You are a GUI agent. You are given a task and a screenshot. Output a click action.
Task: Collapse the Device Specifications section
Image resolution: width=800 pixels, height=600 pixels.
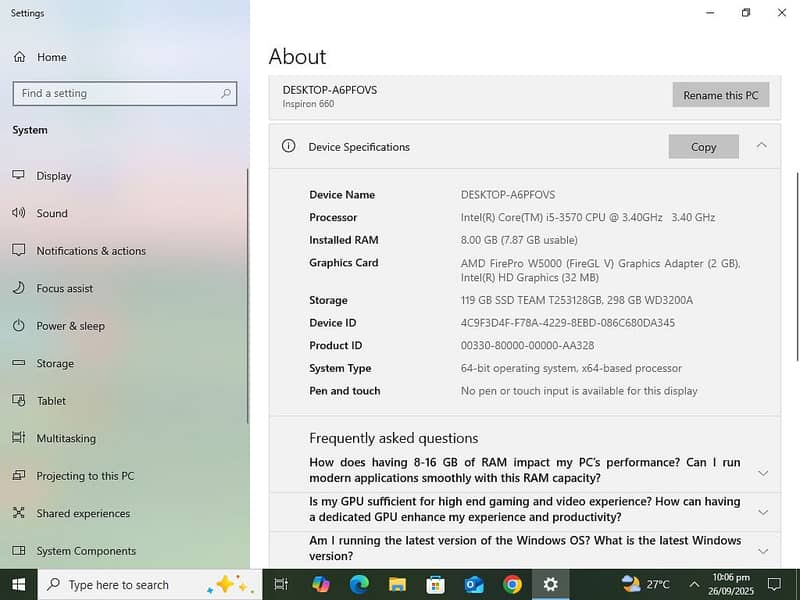pyautogui.click(x=761, y=146)
